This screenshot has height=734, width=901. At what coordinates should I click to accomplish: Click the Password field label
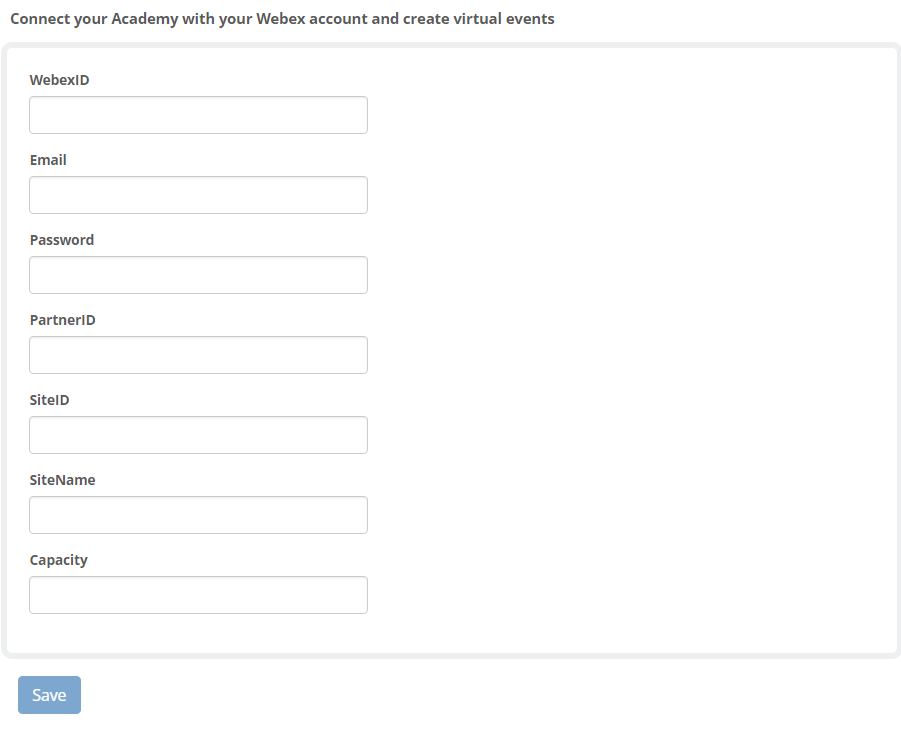click(61, 240)
